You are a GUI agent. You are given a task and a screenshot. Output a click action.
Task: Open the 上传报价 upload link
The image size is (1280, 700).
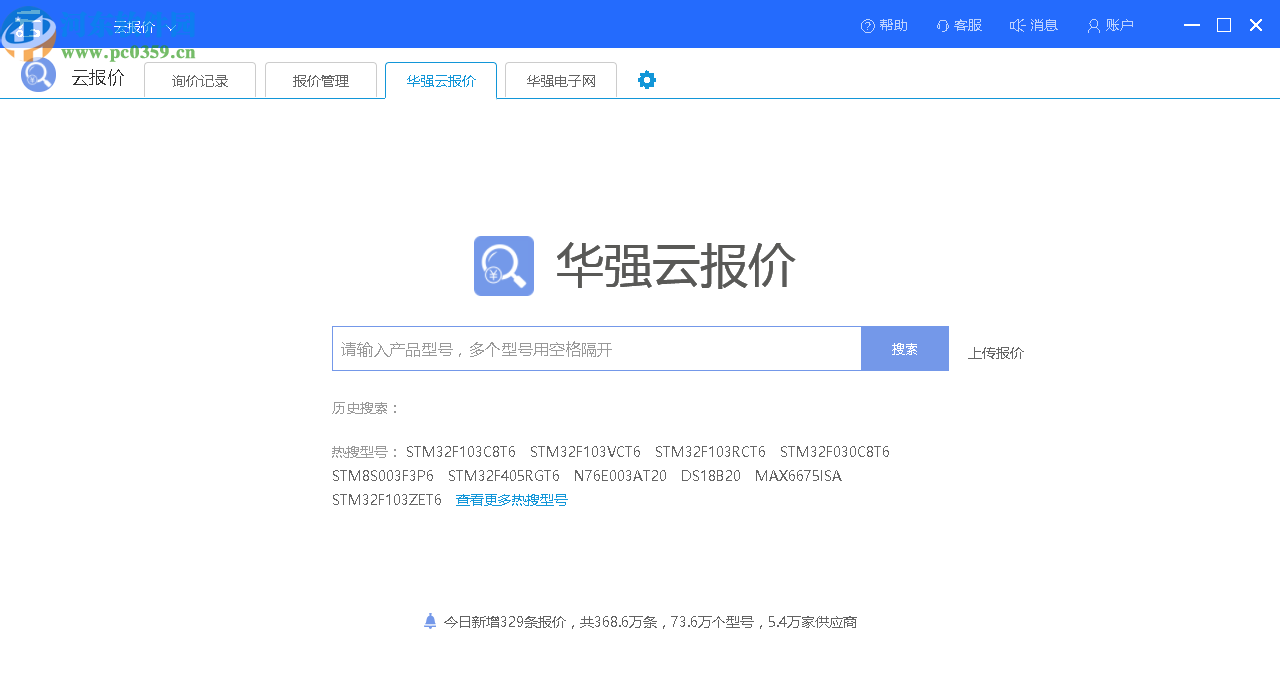point(995,352)
